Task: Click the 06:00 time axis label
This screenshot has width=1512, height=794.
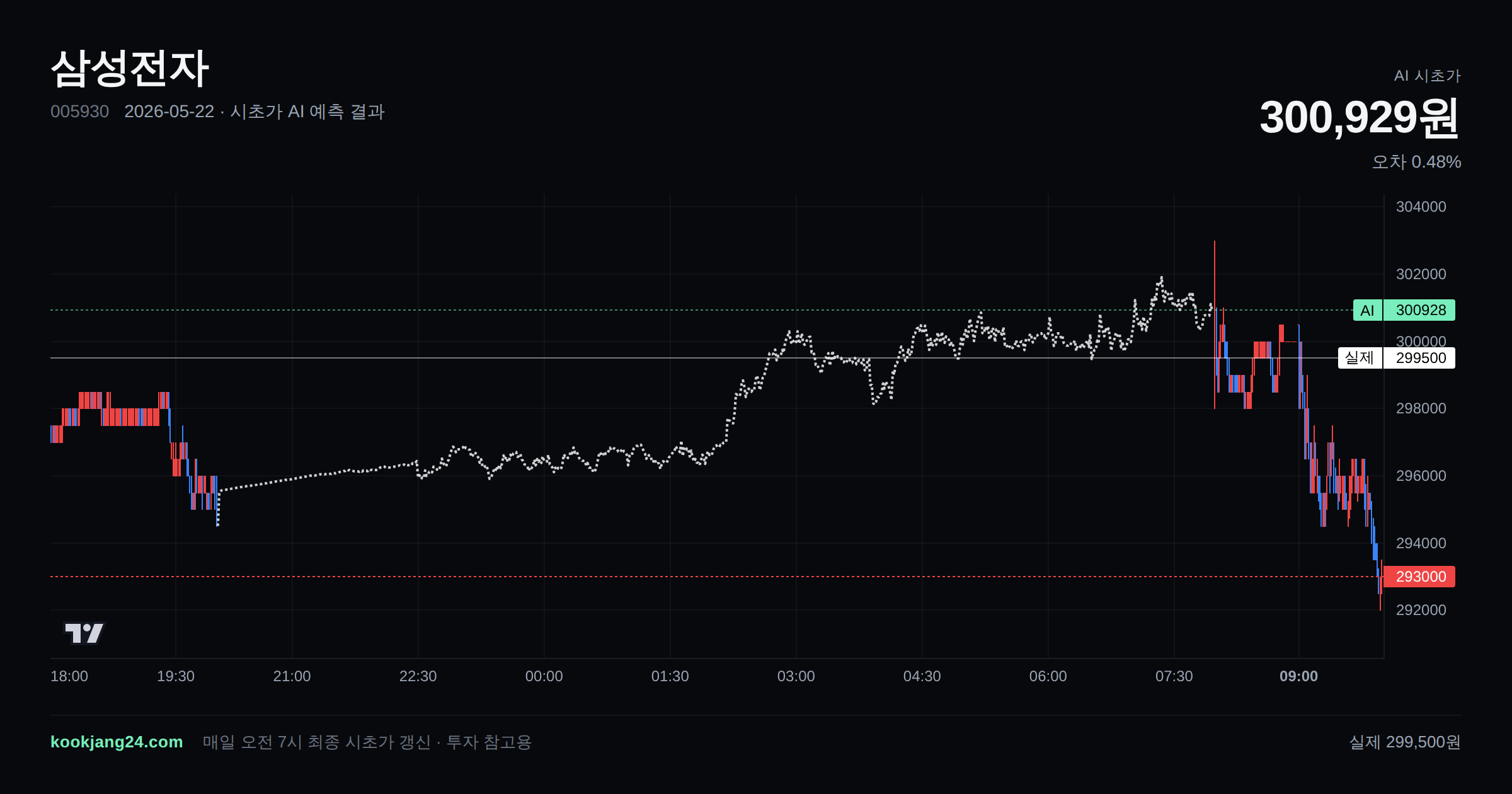Action: (1048, 676)
